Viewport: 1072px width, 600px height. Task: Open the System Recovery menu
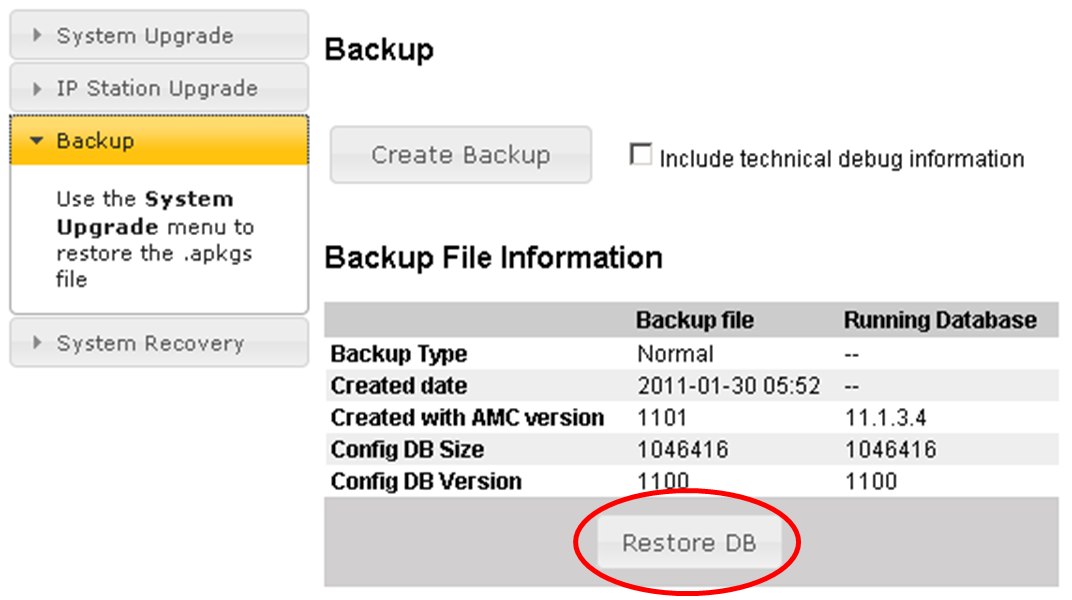150,343
